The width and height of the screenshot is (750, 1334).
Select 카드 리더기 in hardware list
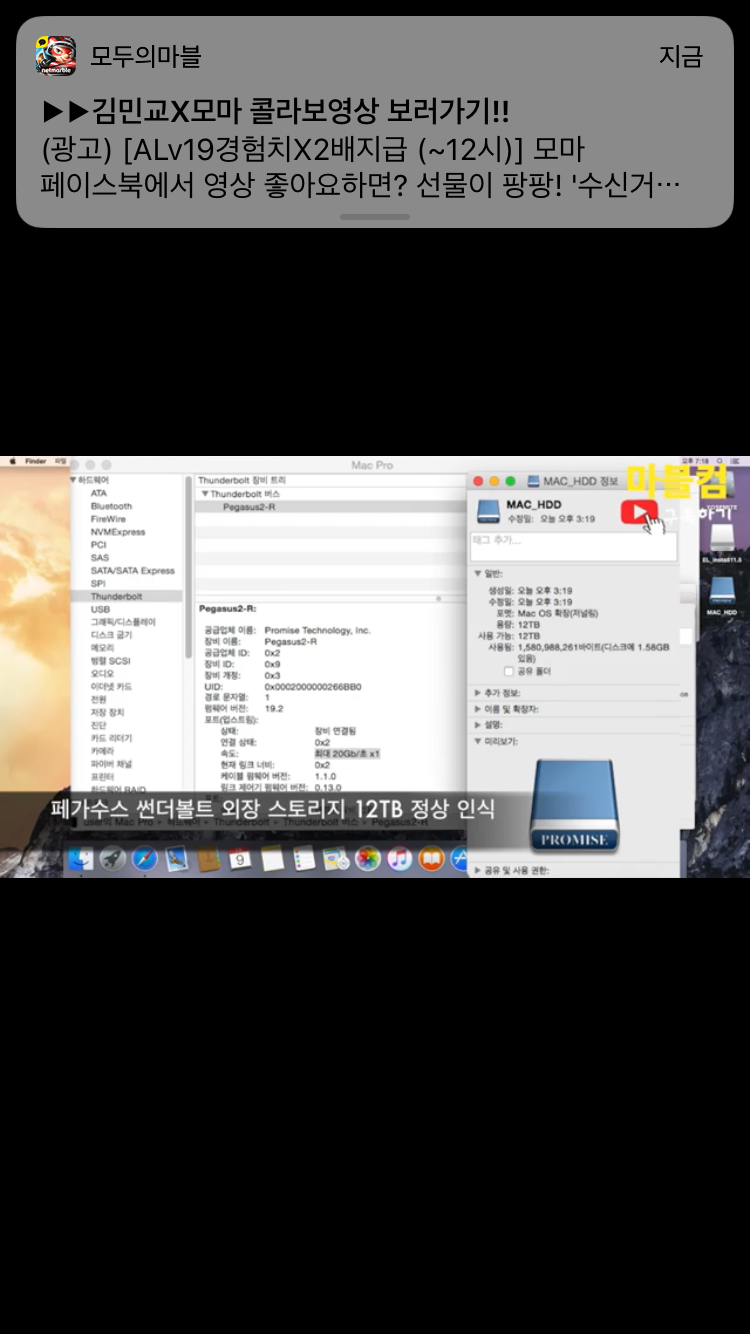click(111, 738)
